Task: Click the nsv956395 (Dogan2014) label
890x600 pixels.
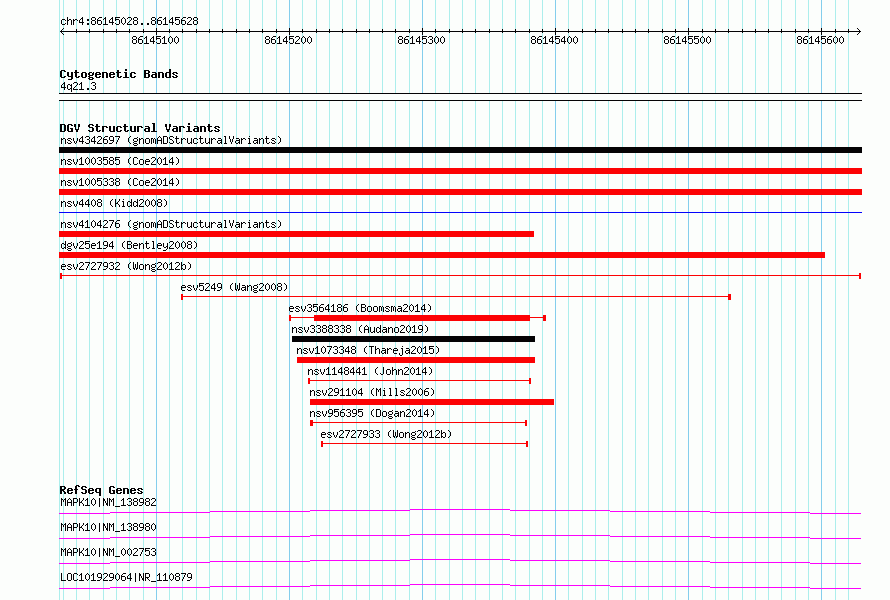Action: click(x=372, y=413)
